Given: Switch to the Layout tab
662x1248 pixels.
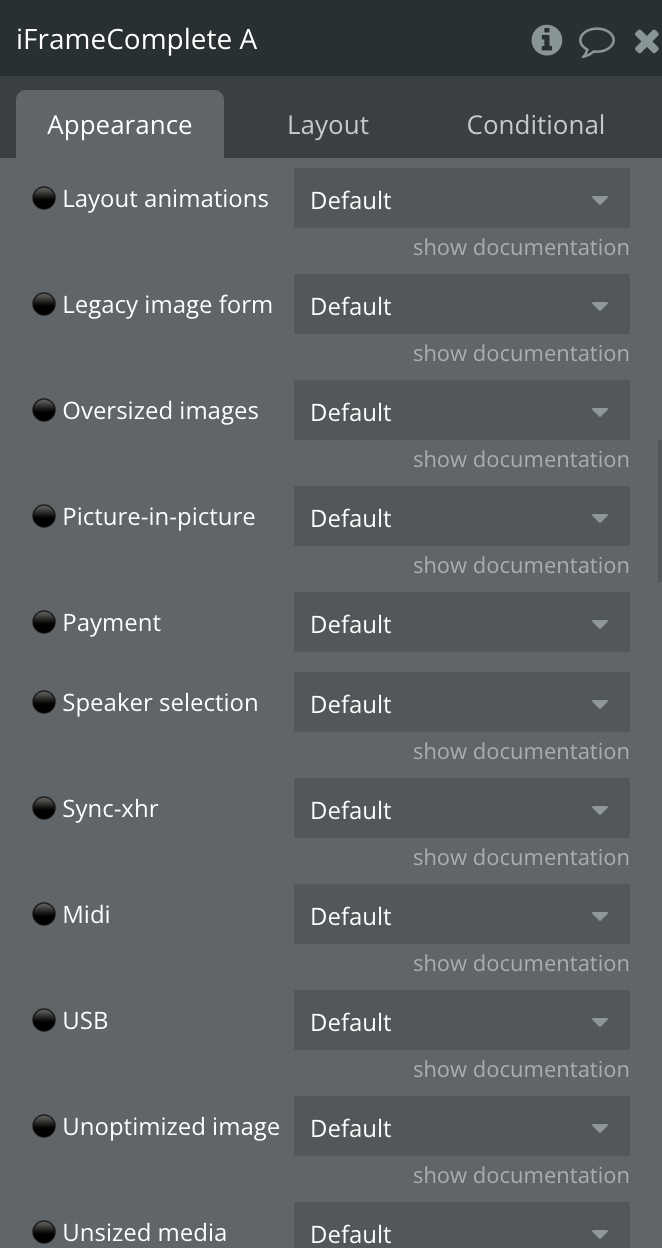Looking at the screenshot, I should [x=328, y=125].
